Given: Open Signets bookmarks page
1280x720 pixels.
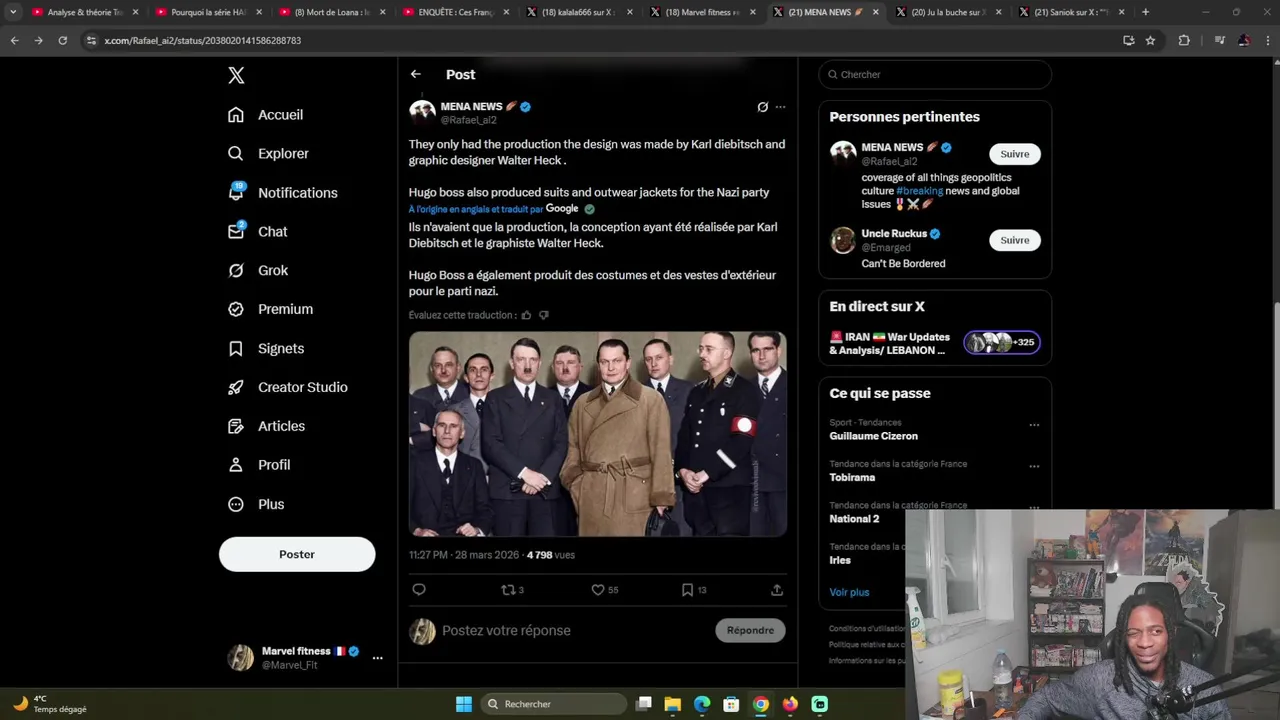Looking at the screenshot, I should tap(265, 348).
